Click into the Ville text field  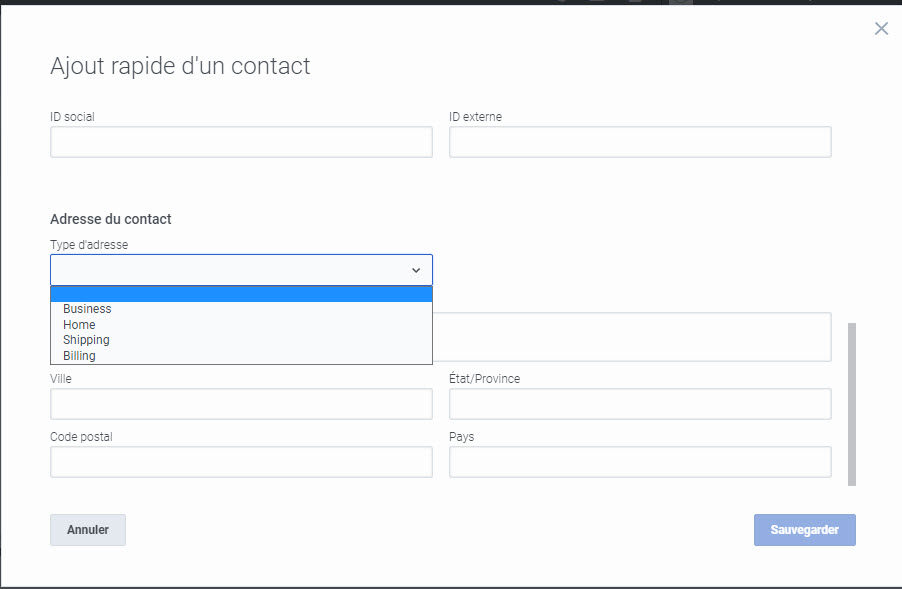click(x=241, y=404)
